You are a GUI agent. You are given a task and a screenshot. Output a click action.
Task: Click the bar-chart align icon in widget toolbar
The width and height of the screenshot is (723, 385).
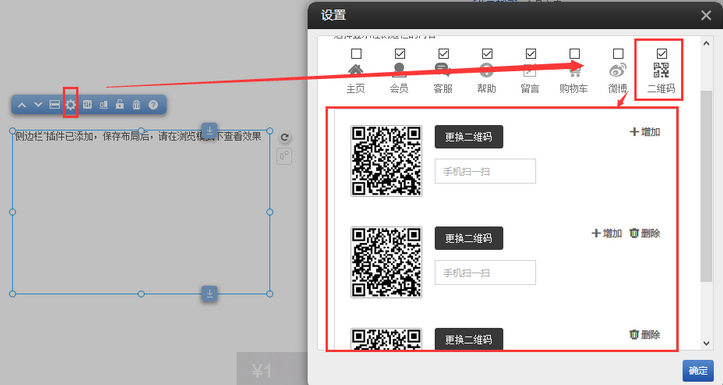(104, 105)
